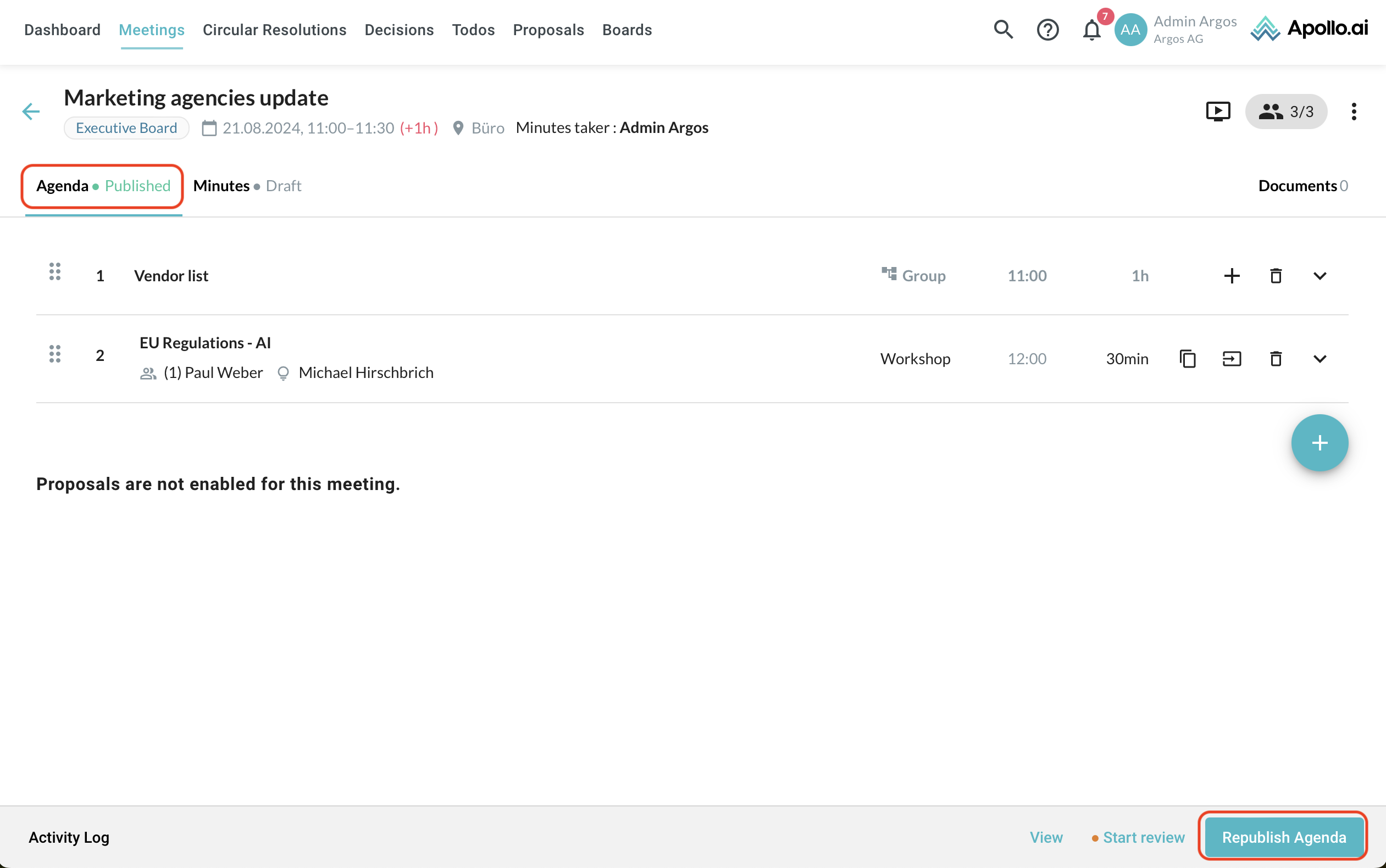Open the 3/3 participants chip

(1285, 112)
